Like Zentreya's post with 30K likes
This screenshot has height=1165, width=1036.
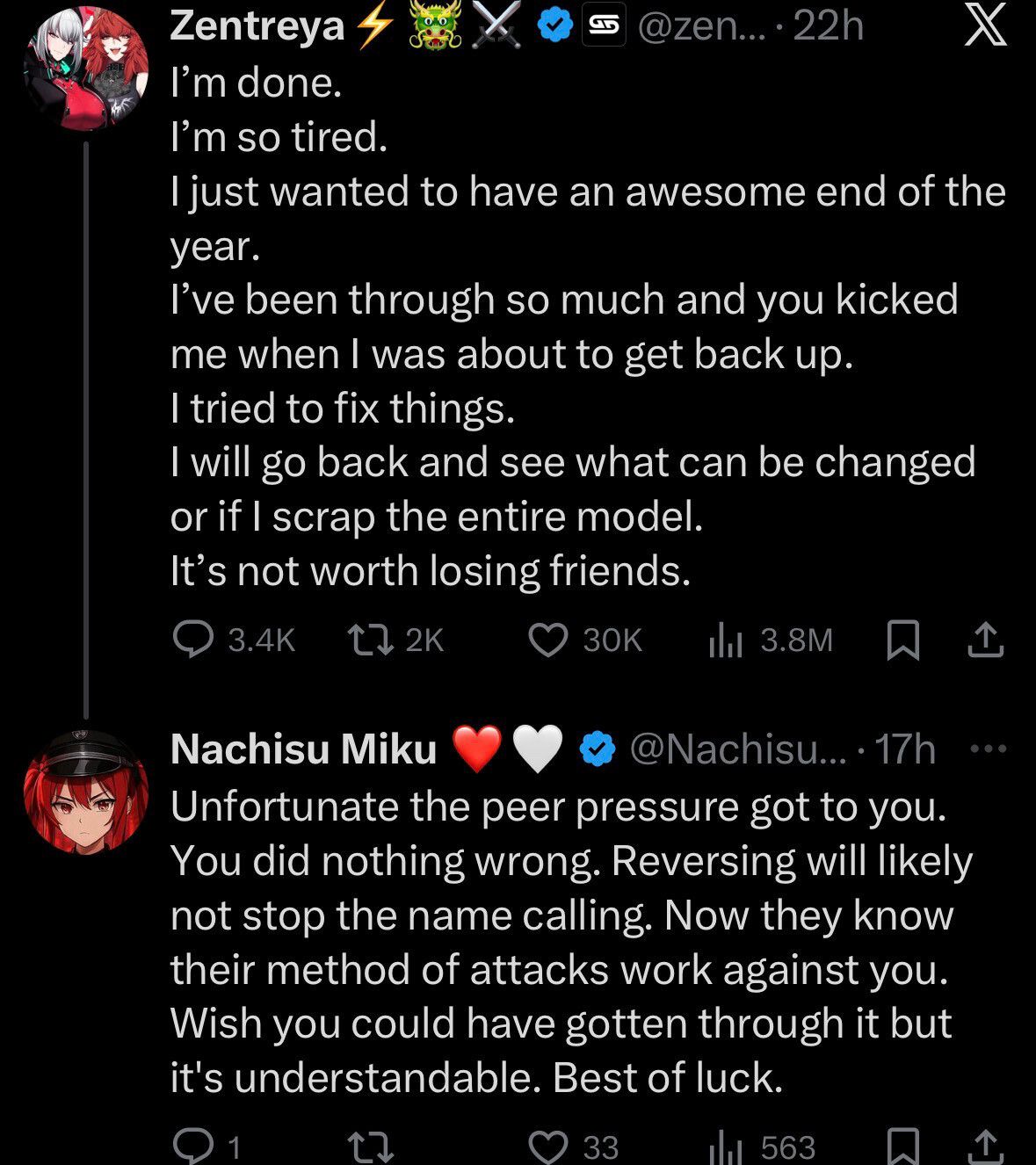pos(548,640)
